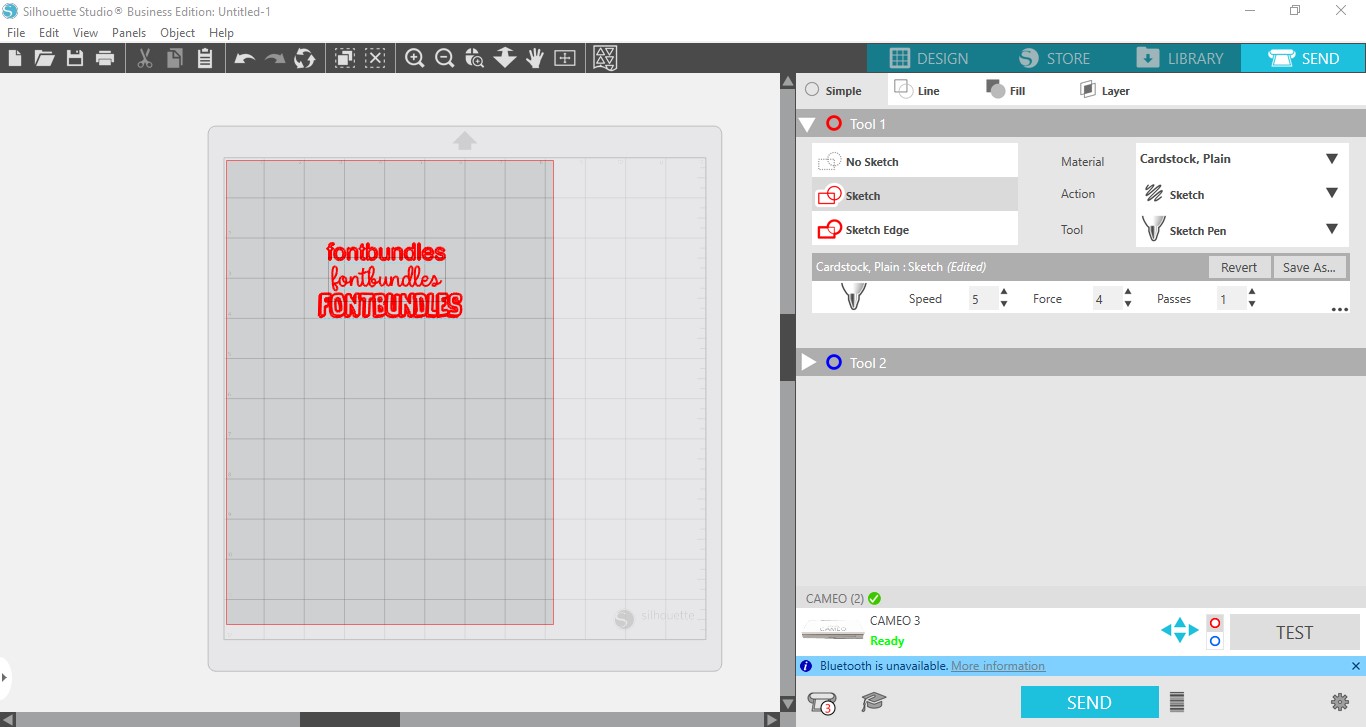Open the send preferences gear icon
Image resolution: width=1366 pixels, height=727 pixels.
pos(1340,702)
